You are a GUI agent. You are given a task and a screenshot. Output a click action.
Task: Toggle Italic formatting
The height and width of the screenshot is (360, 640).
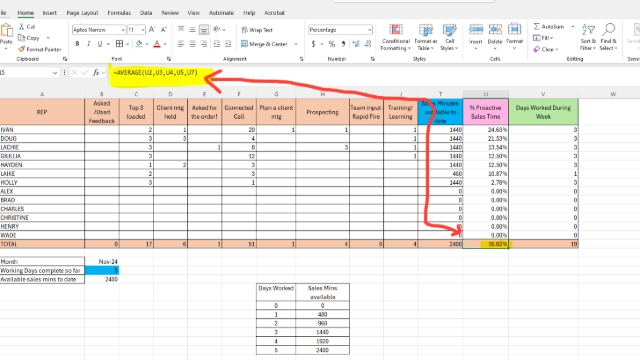pos(89,44)
